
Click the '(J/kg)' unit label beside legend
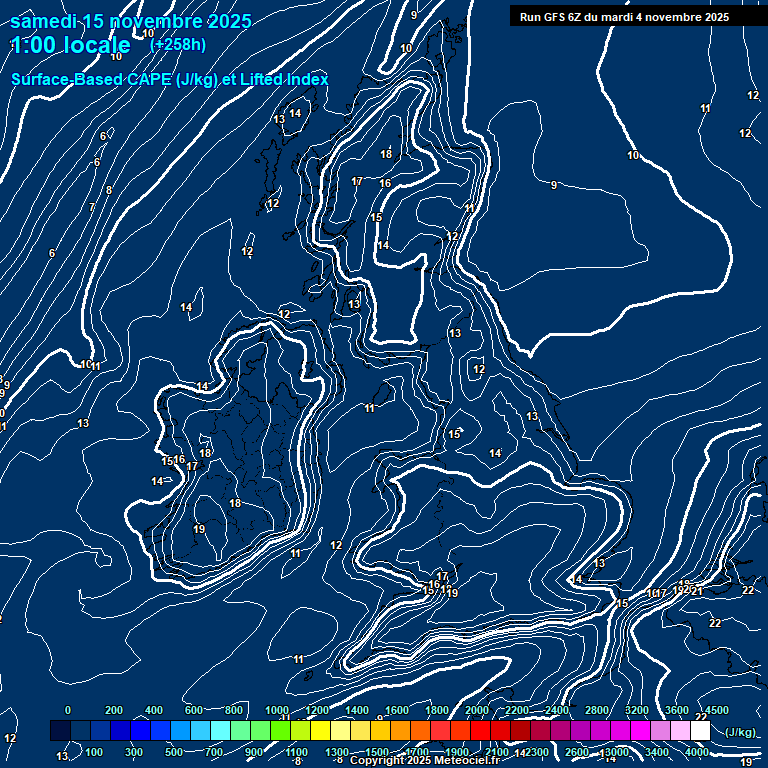pos(740,733)
